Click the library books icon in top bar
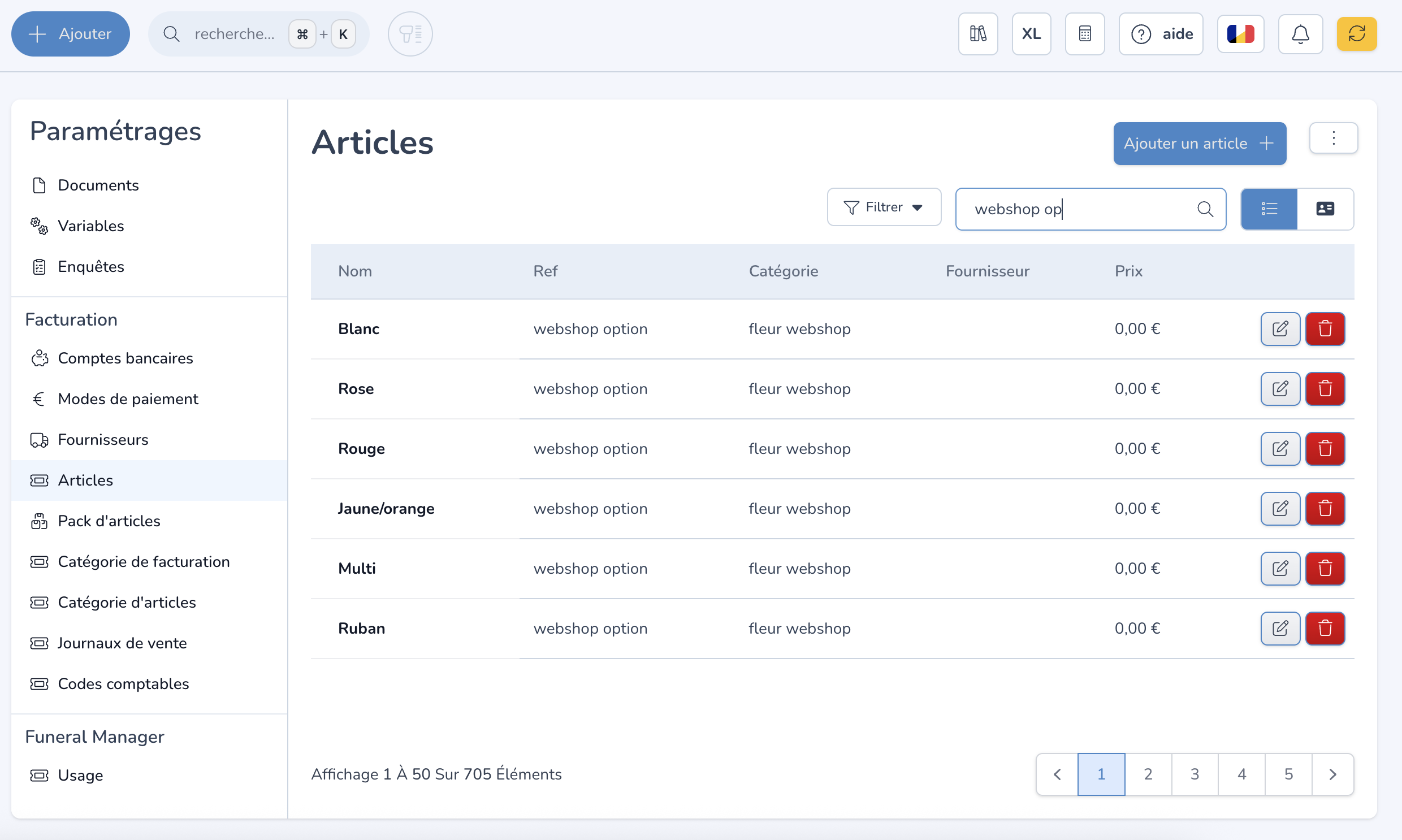Screen dimensions: 1402x840 coord(977,34)
